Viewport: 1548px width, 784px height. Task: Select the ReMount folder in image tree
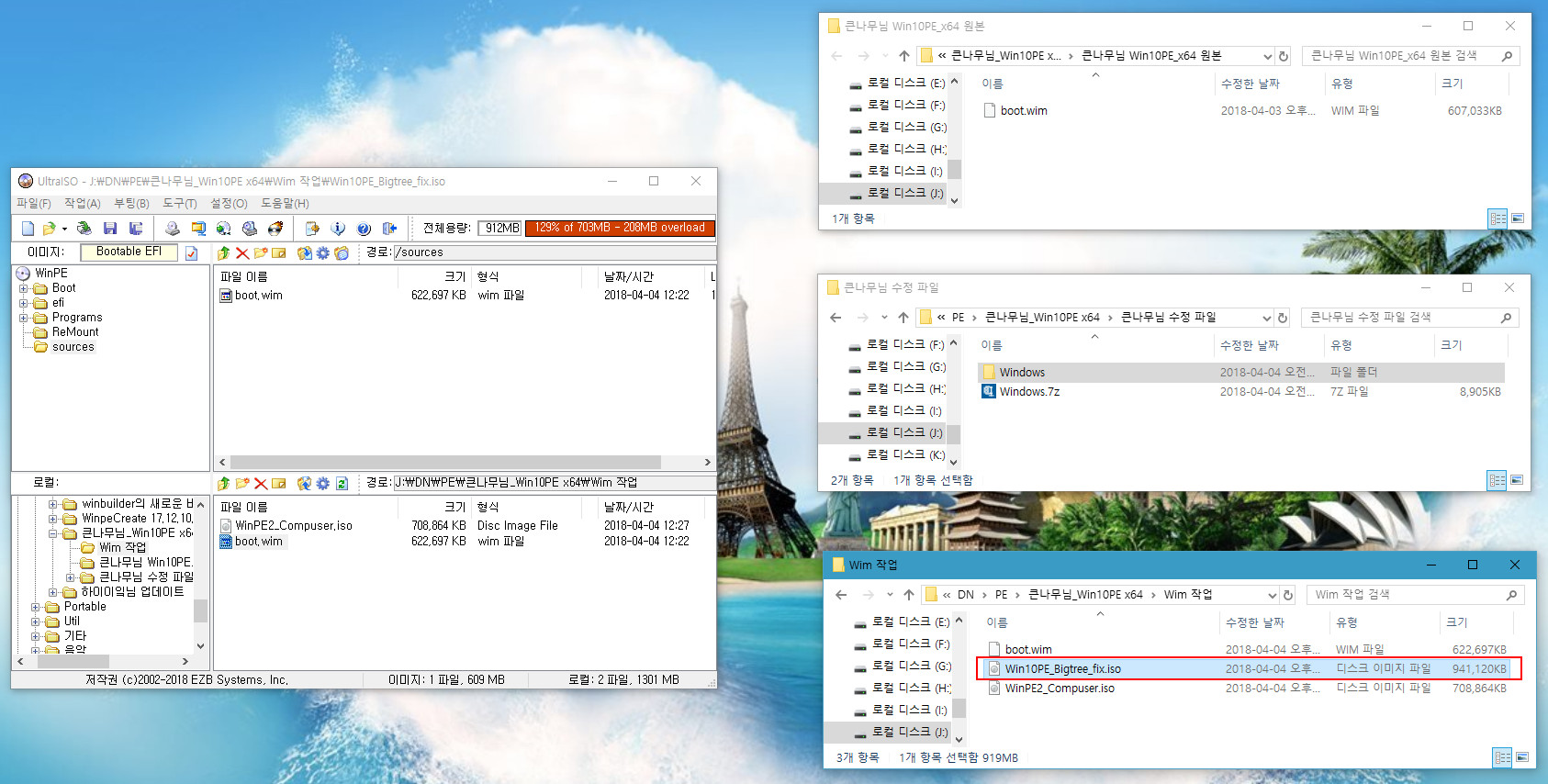coord(75,332)
